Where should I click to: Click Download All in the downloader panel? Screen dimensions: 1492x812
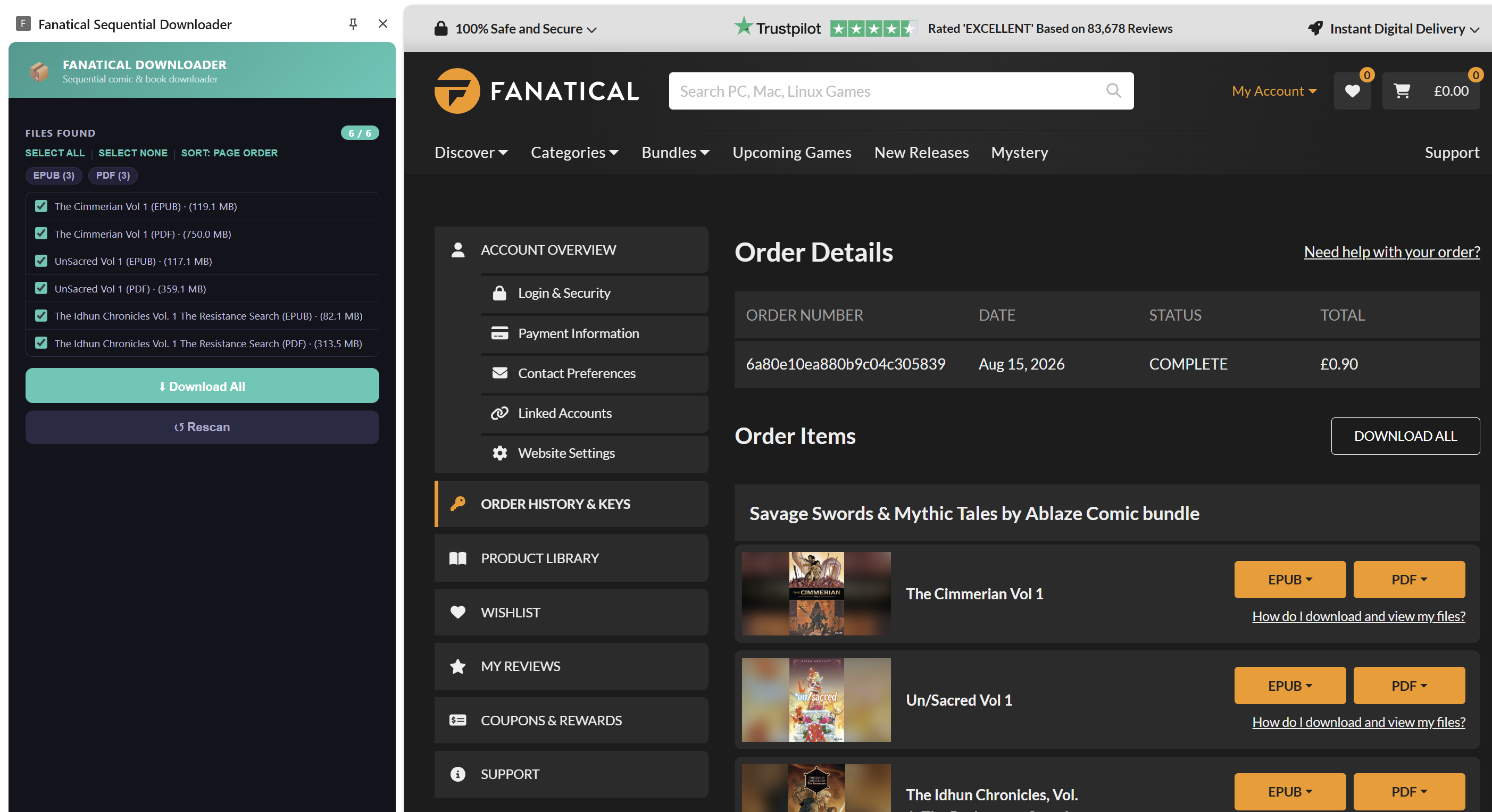pos(202,386)
